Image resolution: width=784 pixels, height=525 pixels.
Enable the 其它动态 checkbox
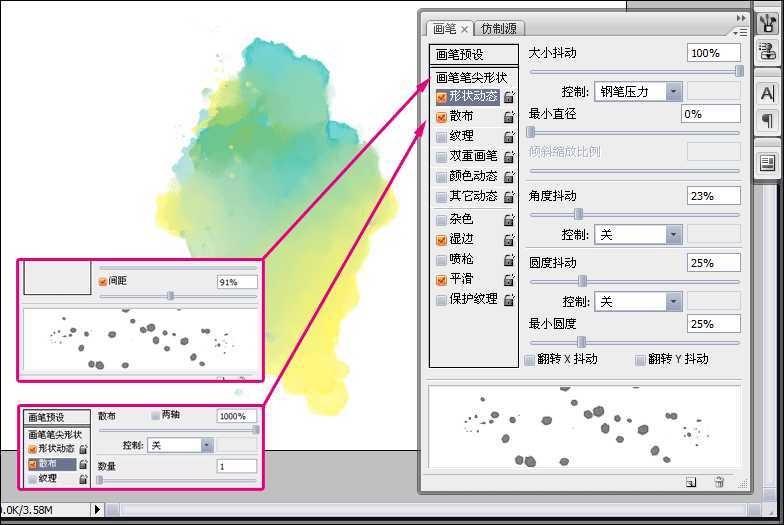pos(441,197)
